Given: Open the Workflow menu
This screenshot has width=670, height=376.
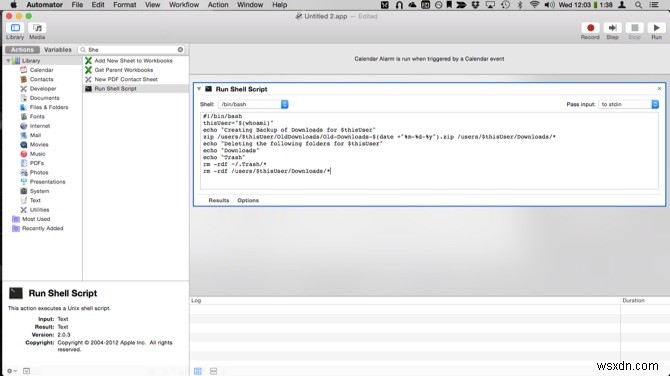Looking at the screenshot, I should (184, 5).
